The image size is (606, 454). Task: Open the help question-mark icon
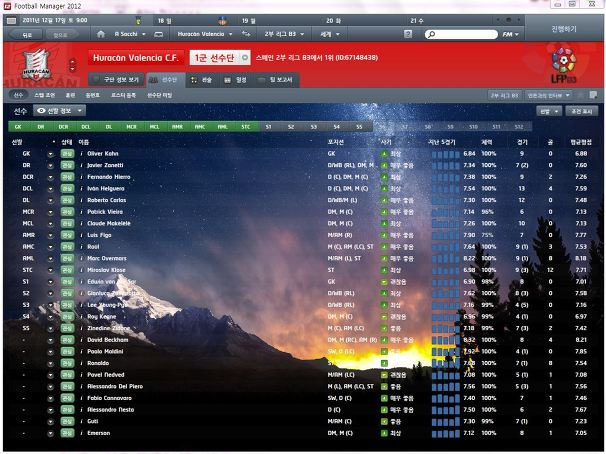(408, 34)
